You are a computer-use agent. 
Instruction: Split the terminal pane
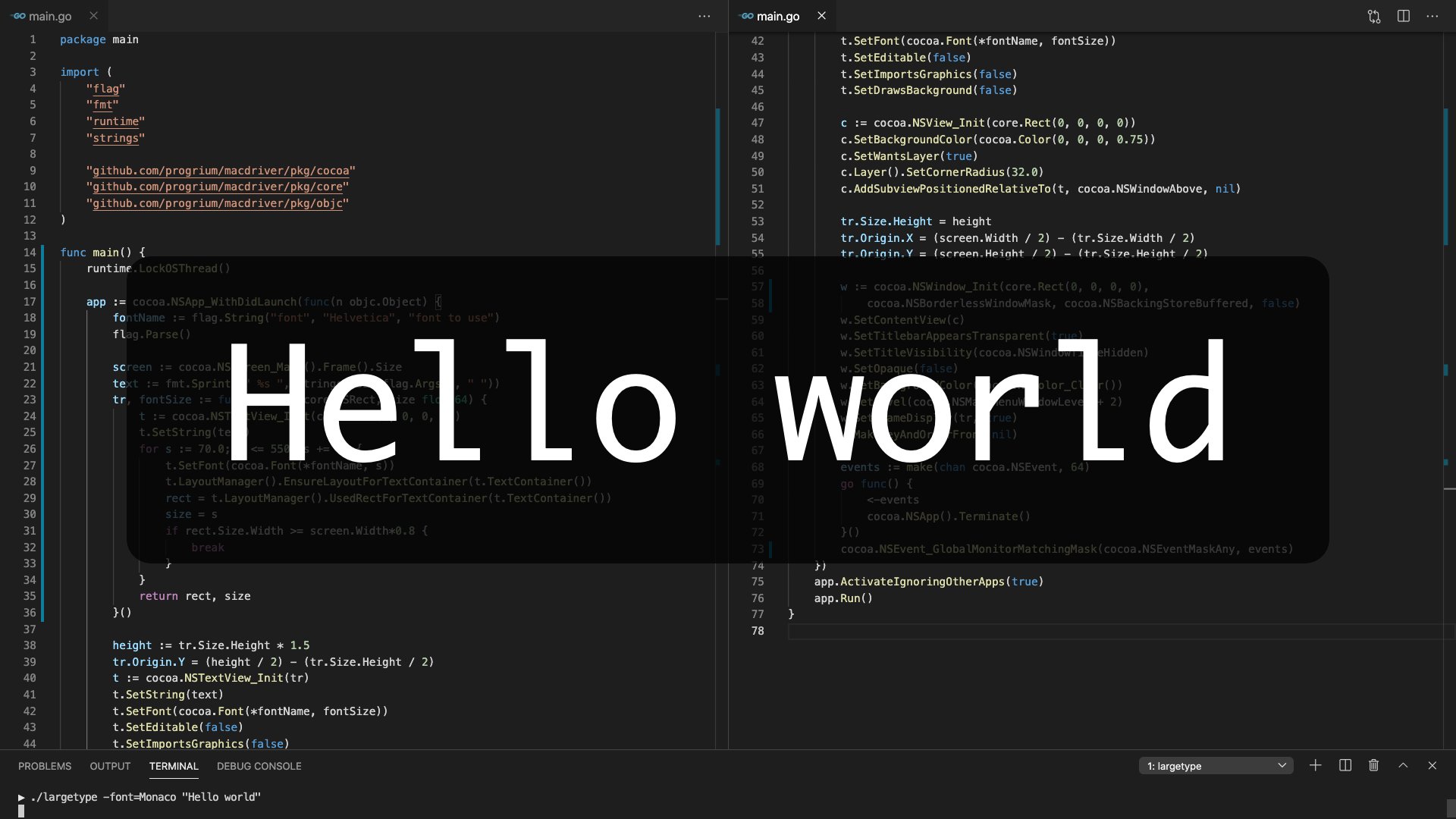point(1345,766)
